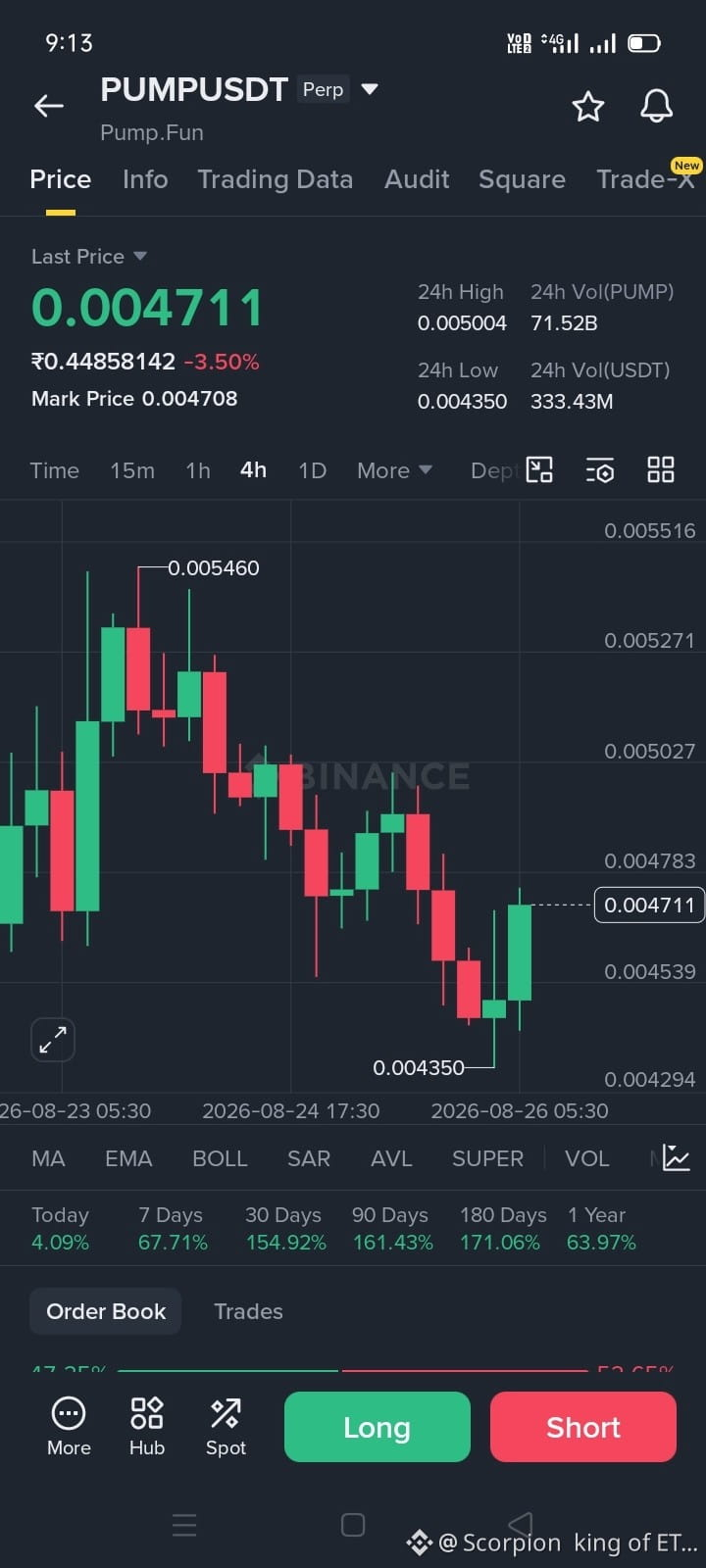Tap the green Long button

click(378, 1427)
